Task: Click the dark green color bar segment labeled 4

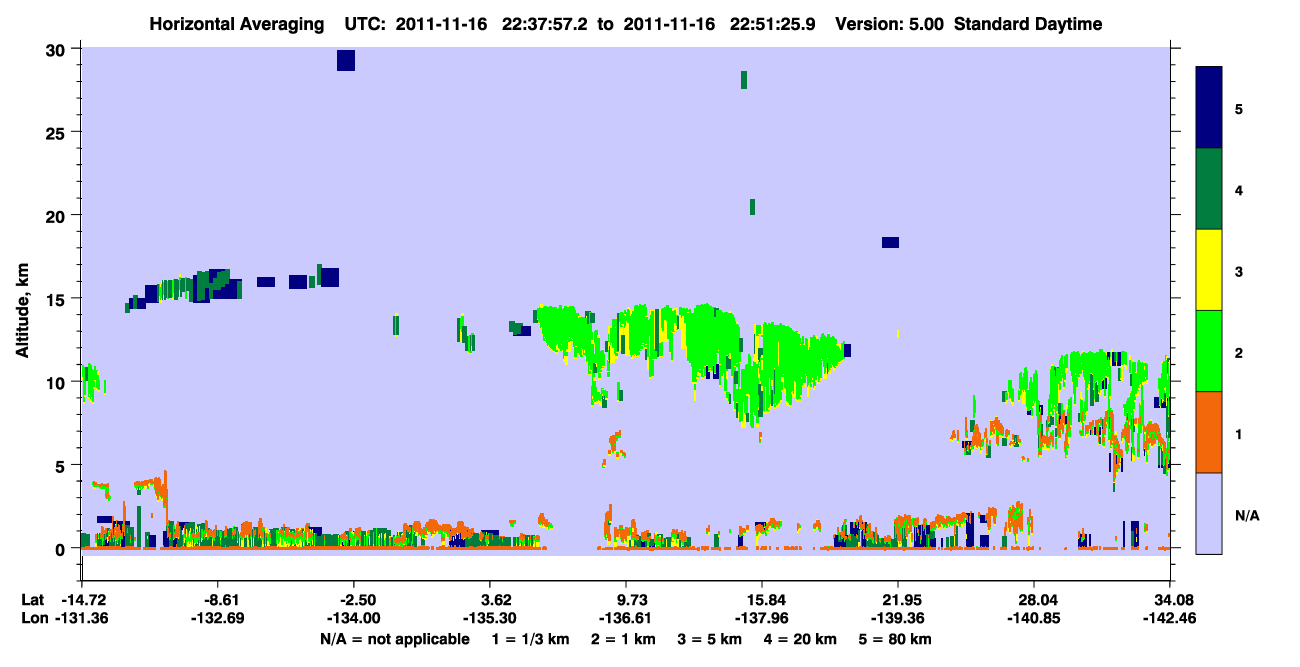Action: coord(1209,189)
